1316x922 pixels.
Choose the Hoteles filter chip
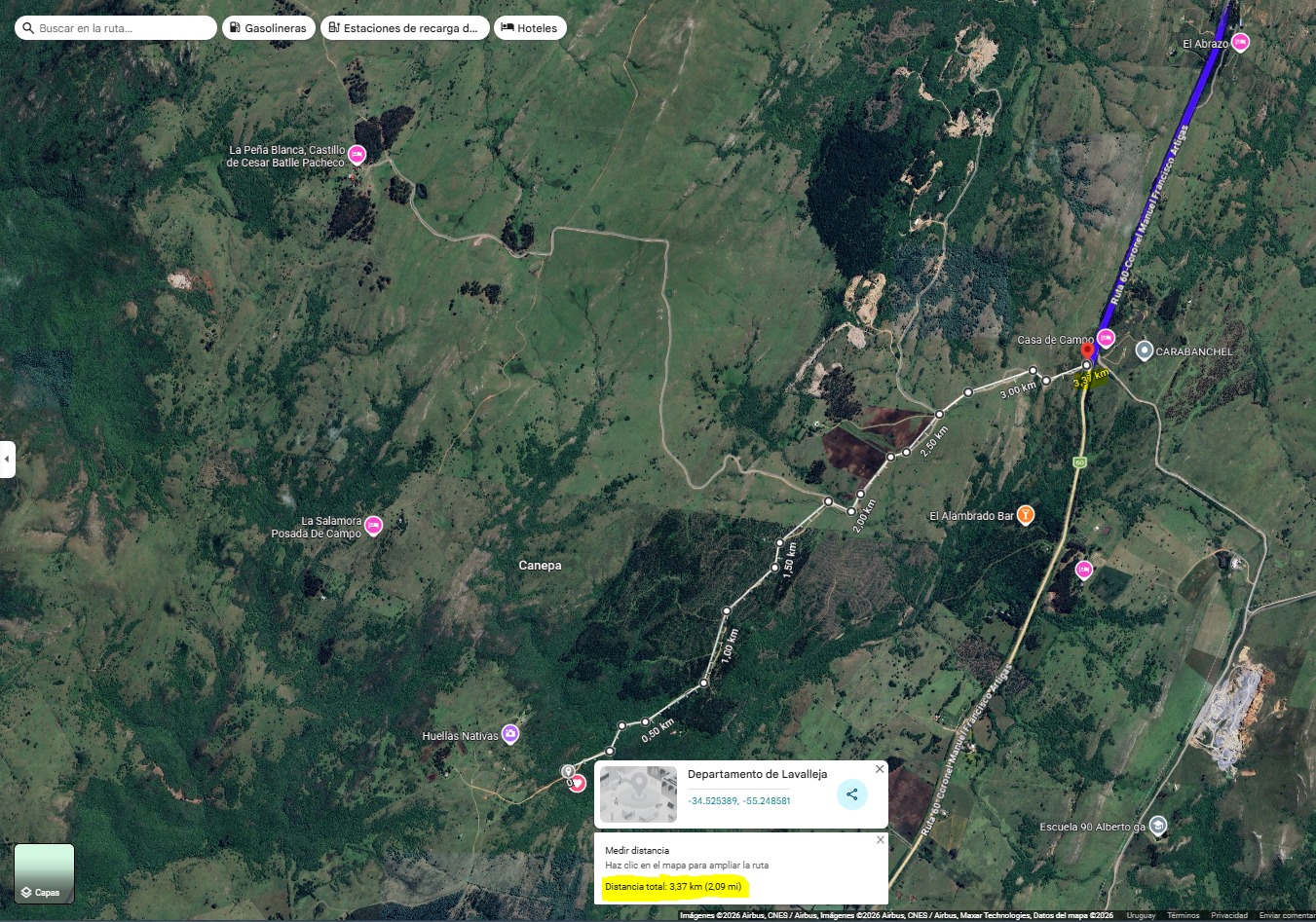point(530,28)
